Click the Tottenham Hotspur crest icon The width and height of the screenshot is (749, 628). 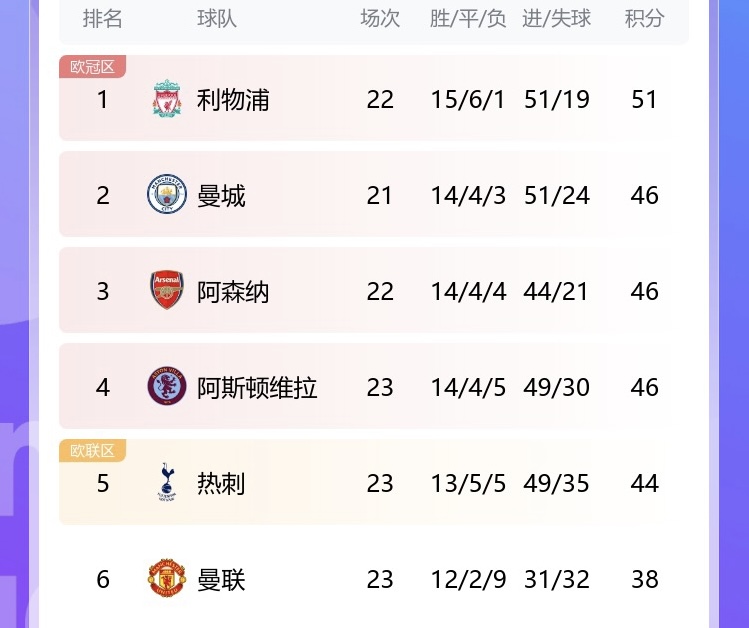point(167,483)
